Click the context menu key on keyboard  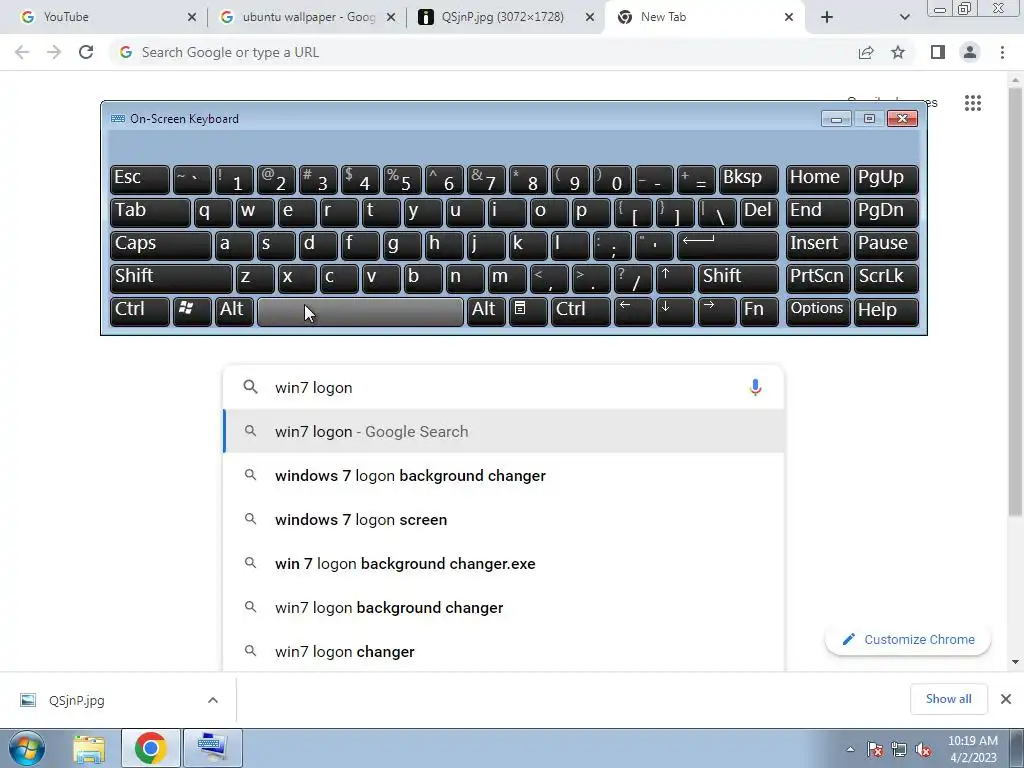(x=528, y=311)
